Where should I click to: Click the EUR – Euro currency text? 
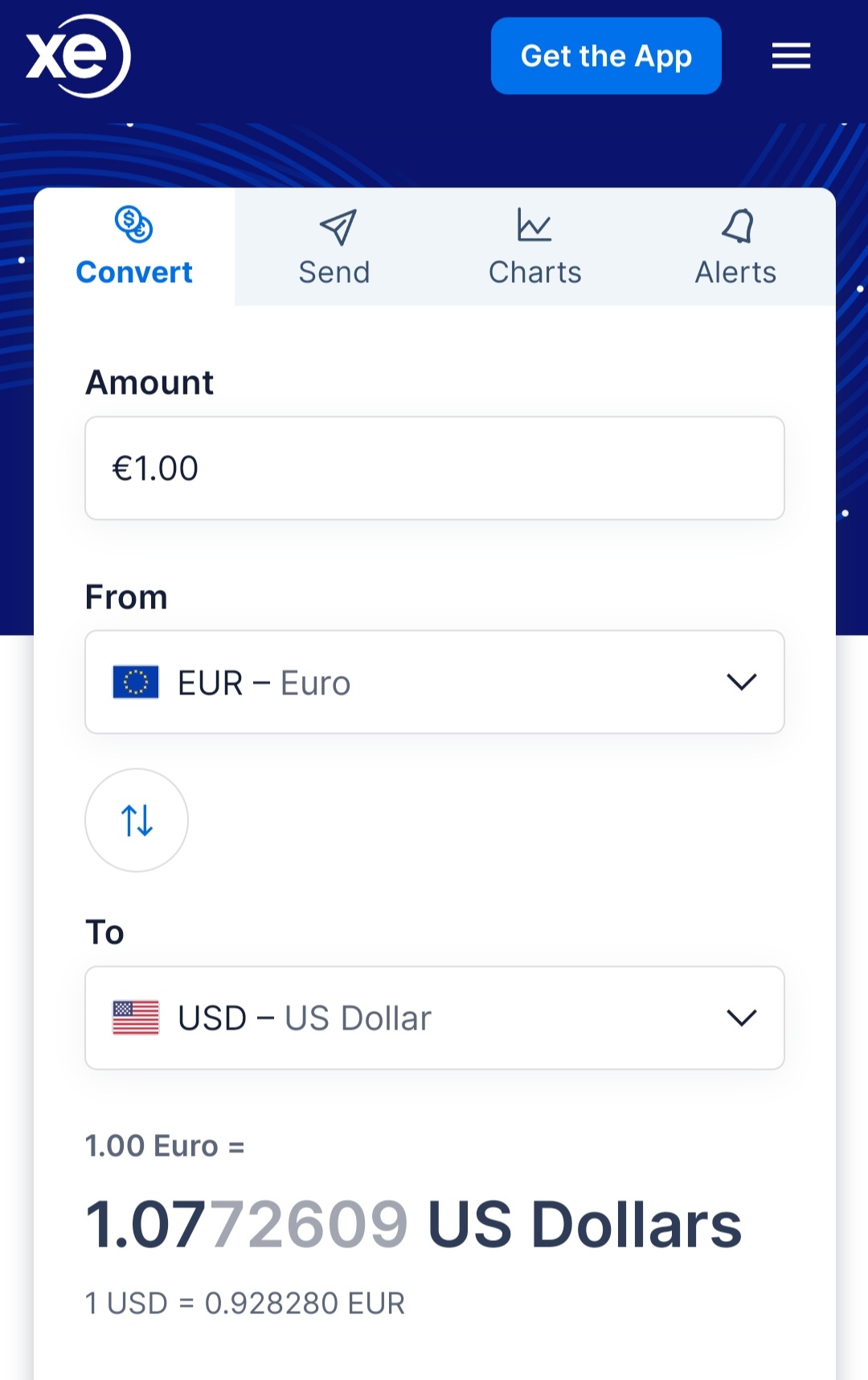click(x=264, y=683)
